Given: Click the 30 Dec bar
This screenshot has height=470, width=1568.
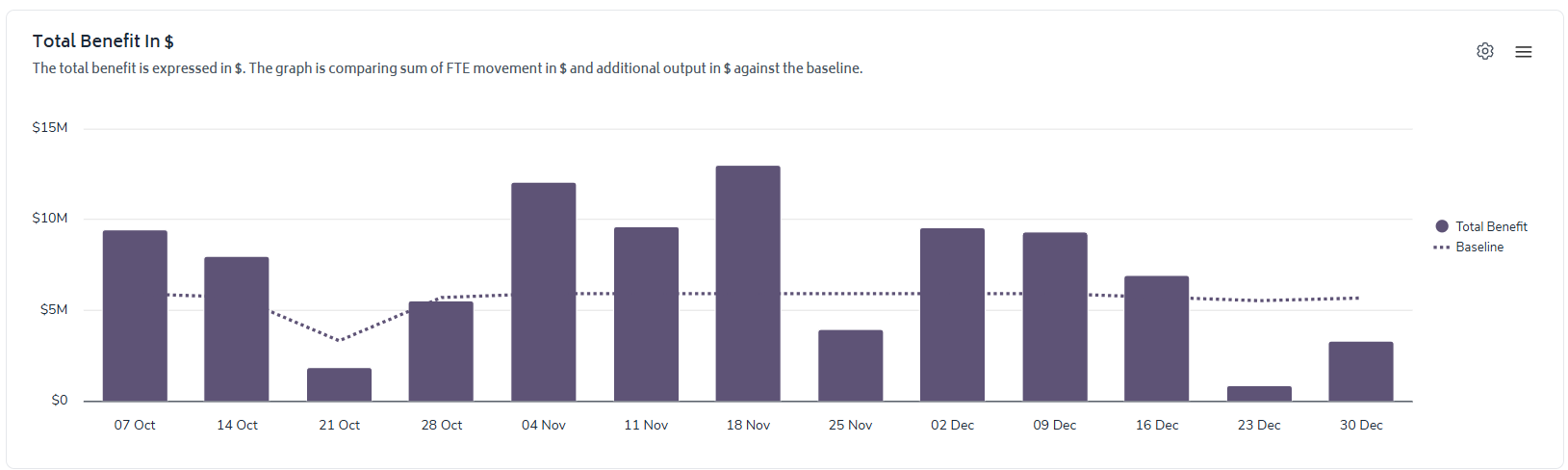Looking at the screenshot, I should (x=1360, y=372).
